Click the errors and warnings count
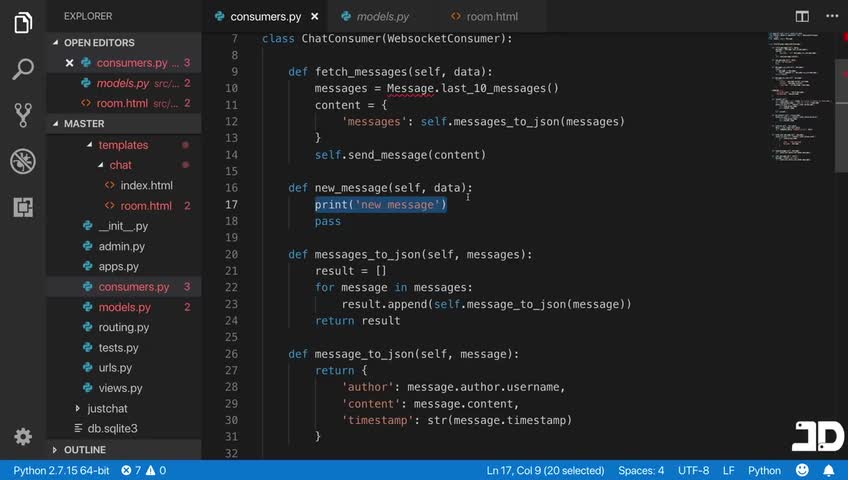The width and height of the screenshot is (848, 480). pyautogui.click(x=143, y=470)
